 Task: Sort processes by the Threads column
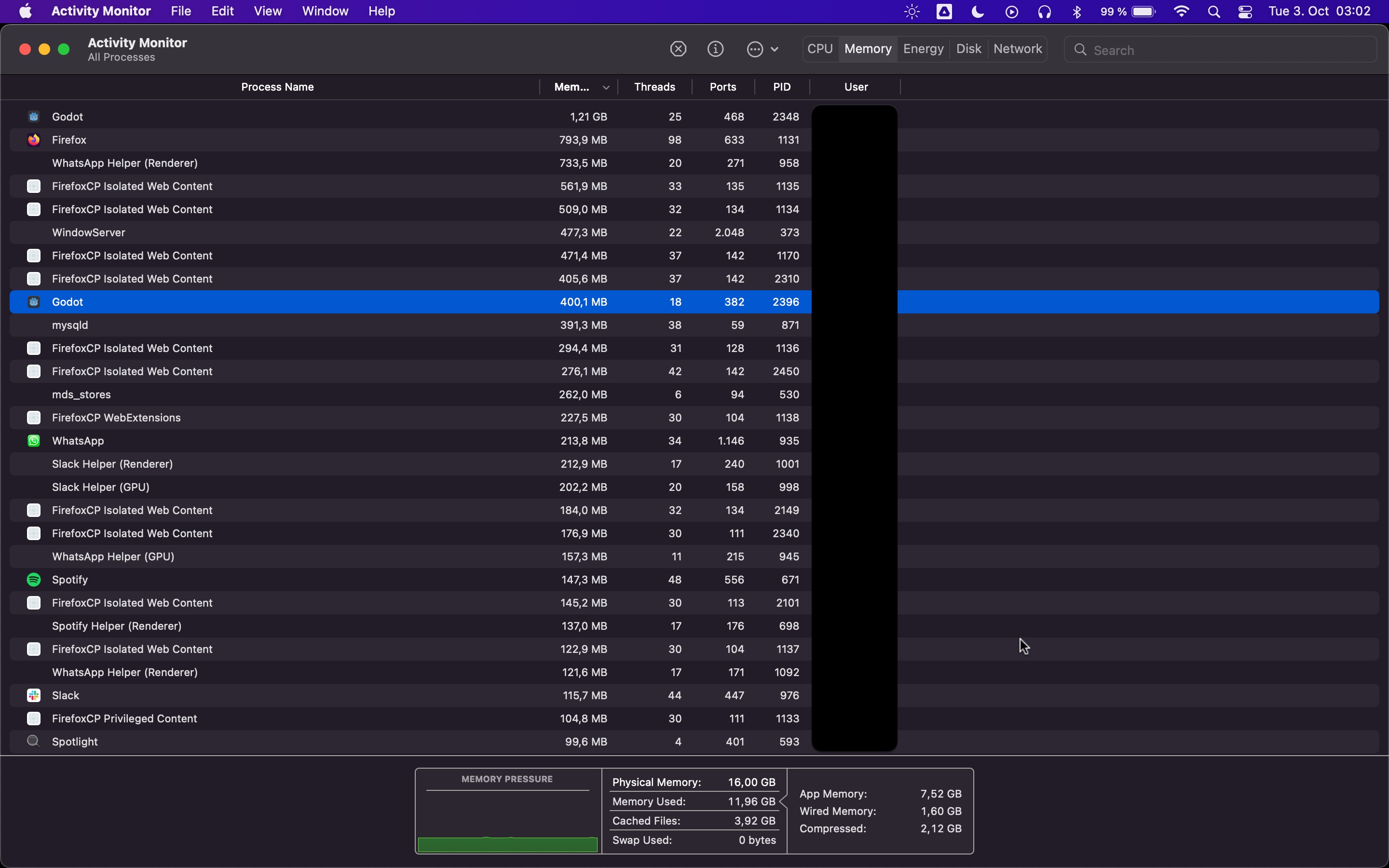coord(654,87)
